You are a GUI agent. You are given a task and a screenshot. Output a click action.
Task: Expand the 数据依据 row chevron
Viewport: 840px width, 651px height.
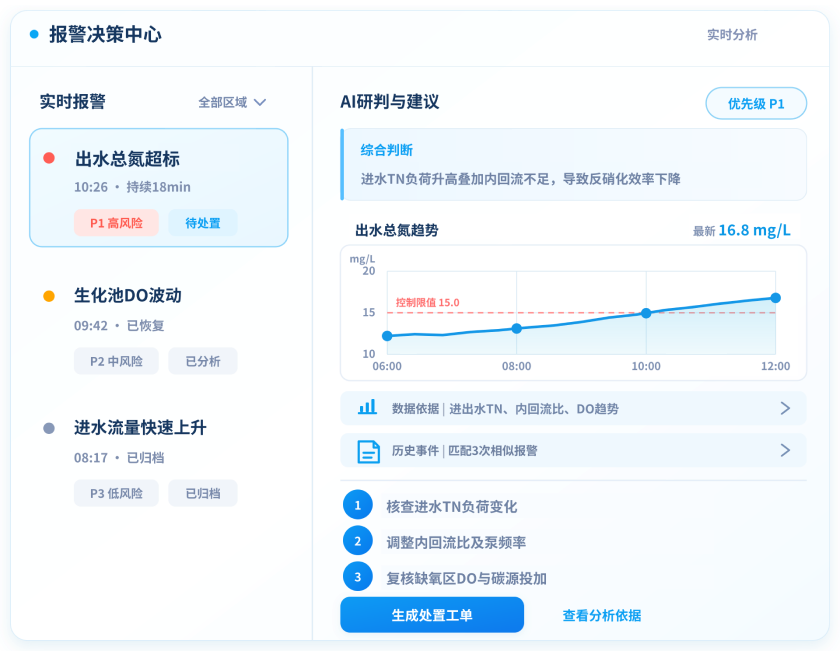pyautogui.click(x=785, y=408)
